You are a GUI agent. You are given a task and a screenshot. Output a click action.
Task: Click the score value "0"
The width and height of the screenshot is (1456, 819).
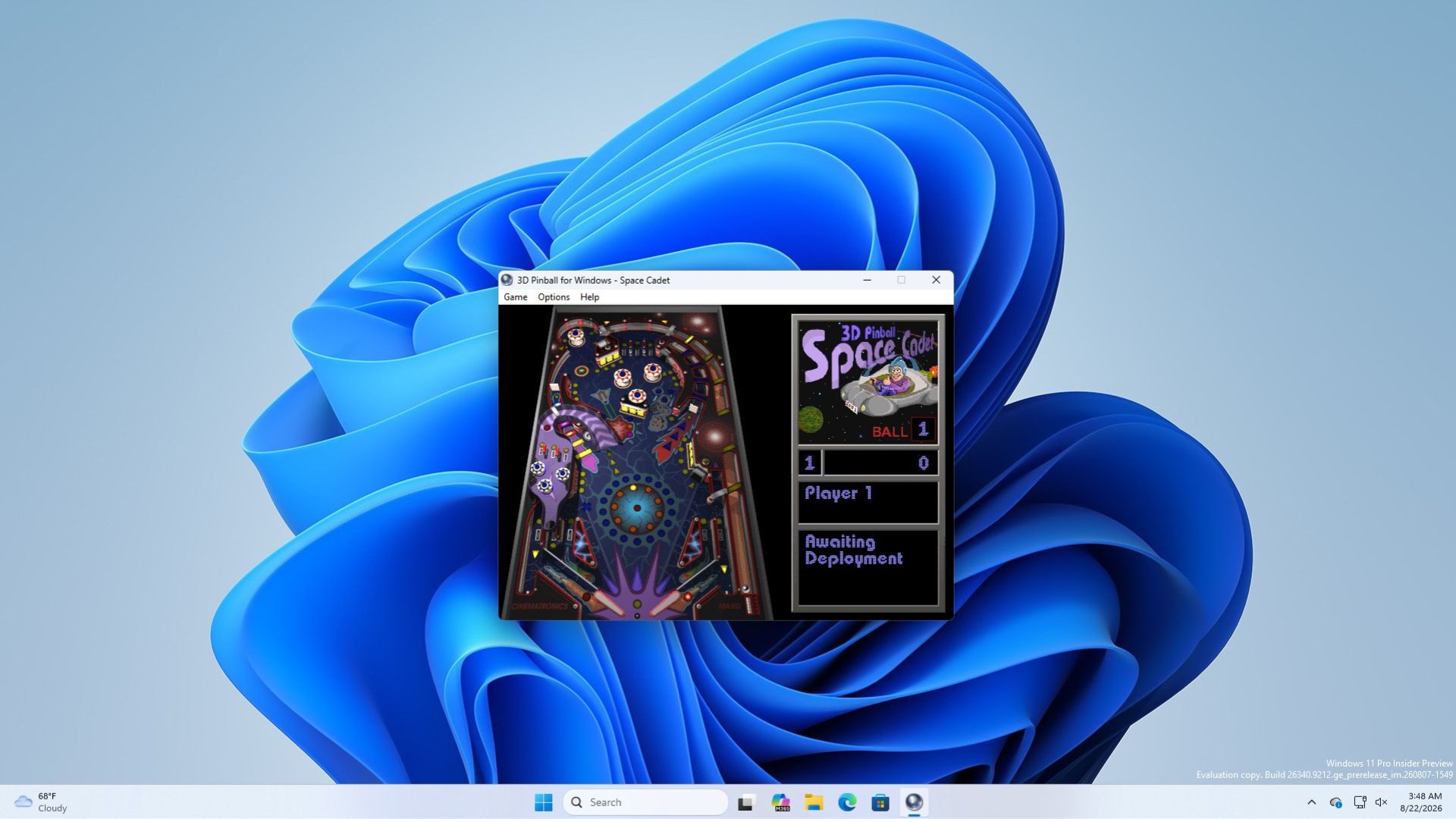tap(923, 463)
